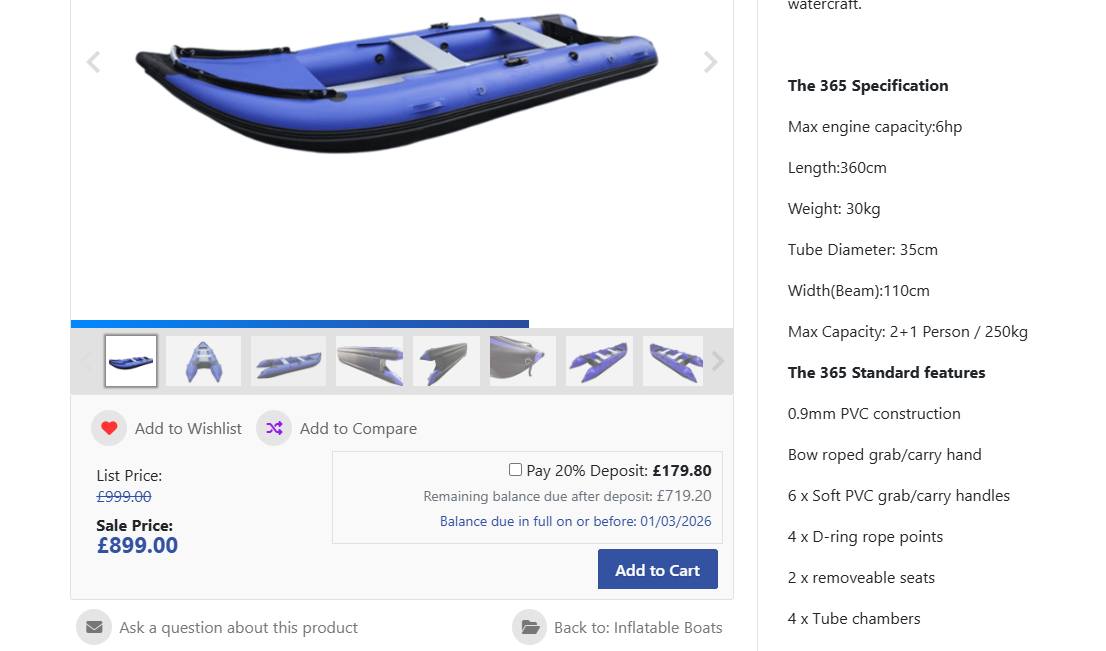Move thumbnail strip back with left chevron
The height and width of the screenshot is (651, 1106).
click(x=87, y=361)
